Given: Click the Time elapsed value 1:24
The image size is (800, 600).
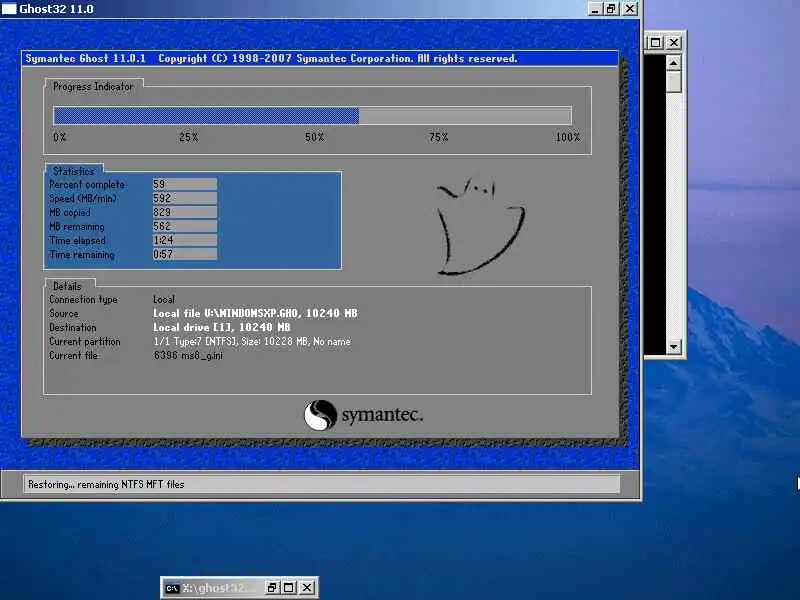Looking at the screenshot, I should pyautogui.click(x=185, y=240).
